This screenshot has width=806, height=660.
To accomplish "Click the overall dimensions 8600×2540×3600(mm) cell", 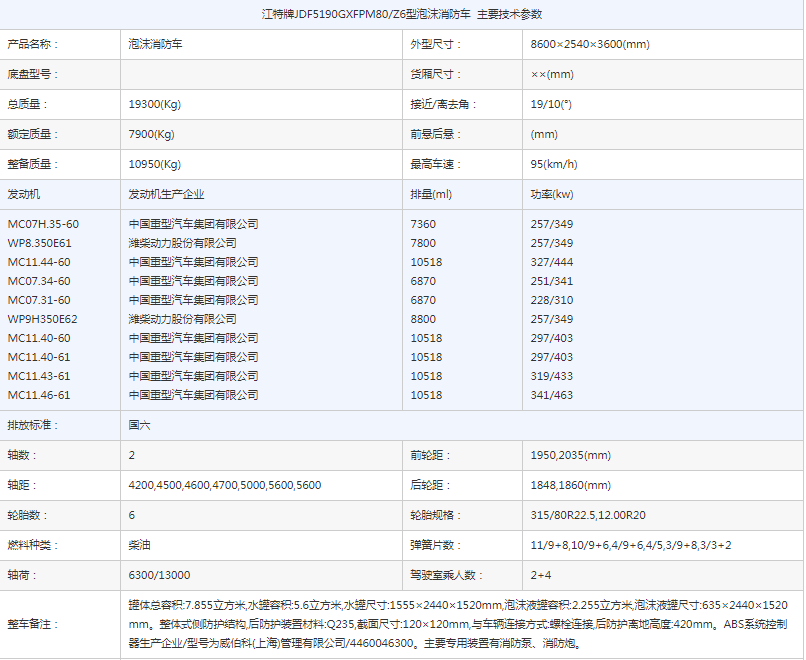I will (x=590, y=45).
